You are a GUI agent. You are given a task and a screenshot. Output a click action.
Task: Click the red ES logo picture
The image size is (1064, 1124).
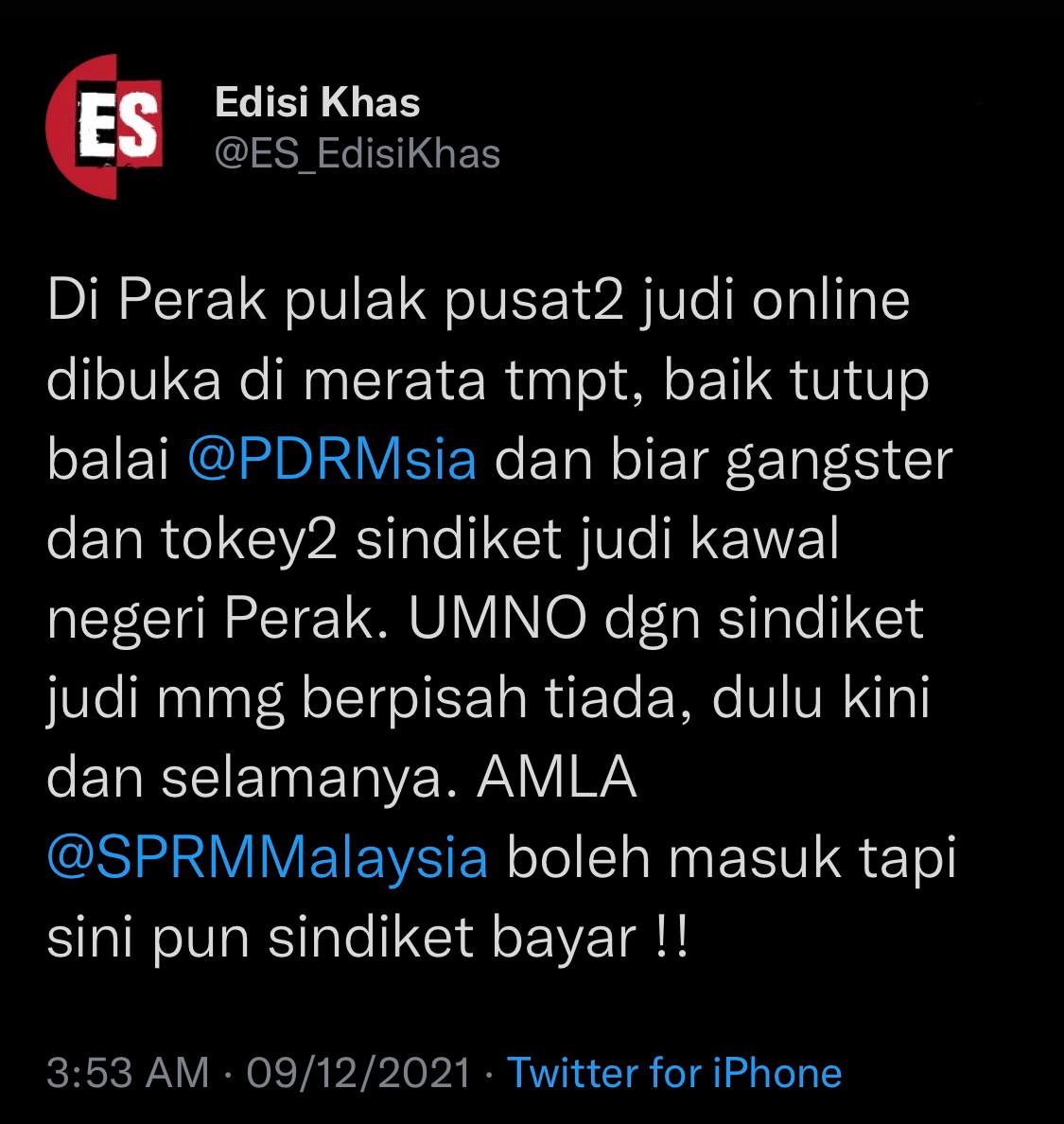pyautogui.click(x=105, y=126)
